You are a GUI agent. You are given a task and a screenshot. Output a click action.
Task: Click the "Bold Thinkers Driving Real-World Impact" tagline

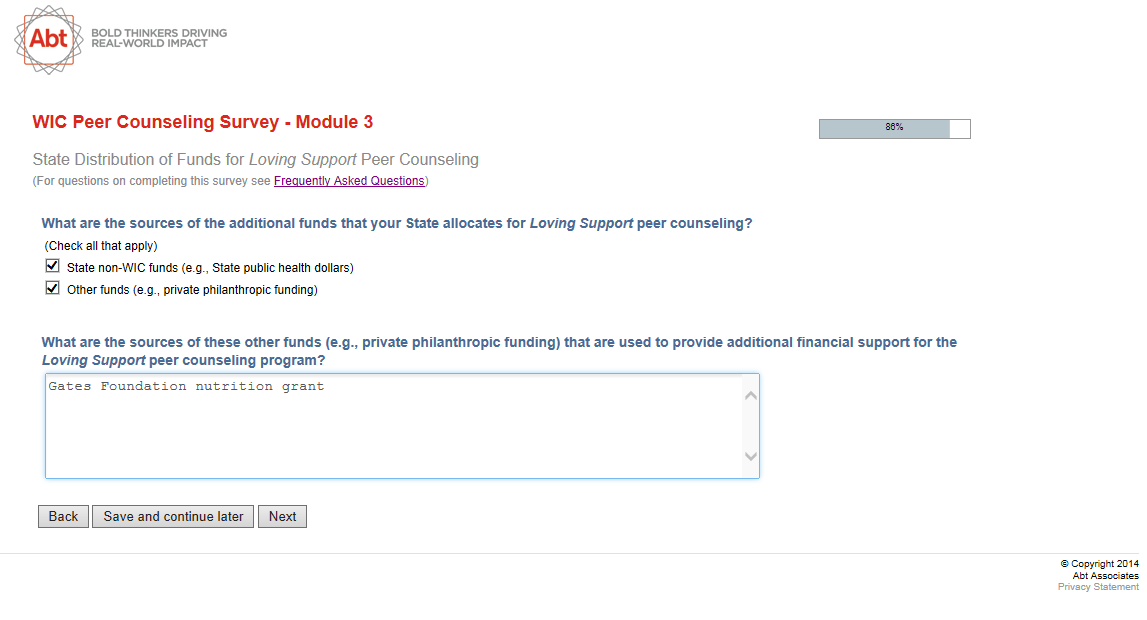click(159, 38)
